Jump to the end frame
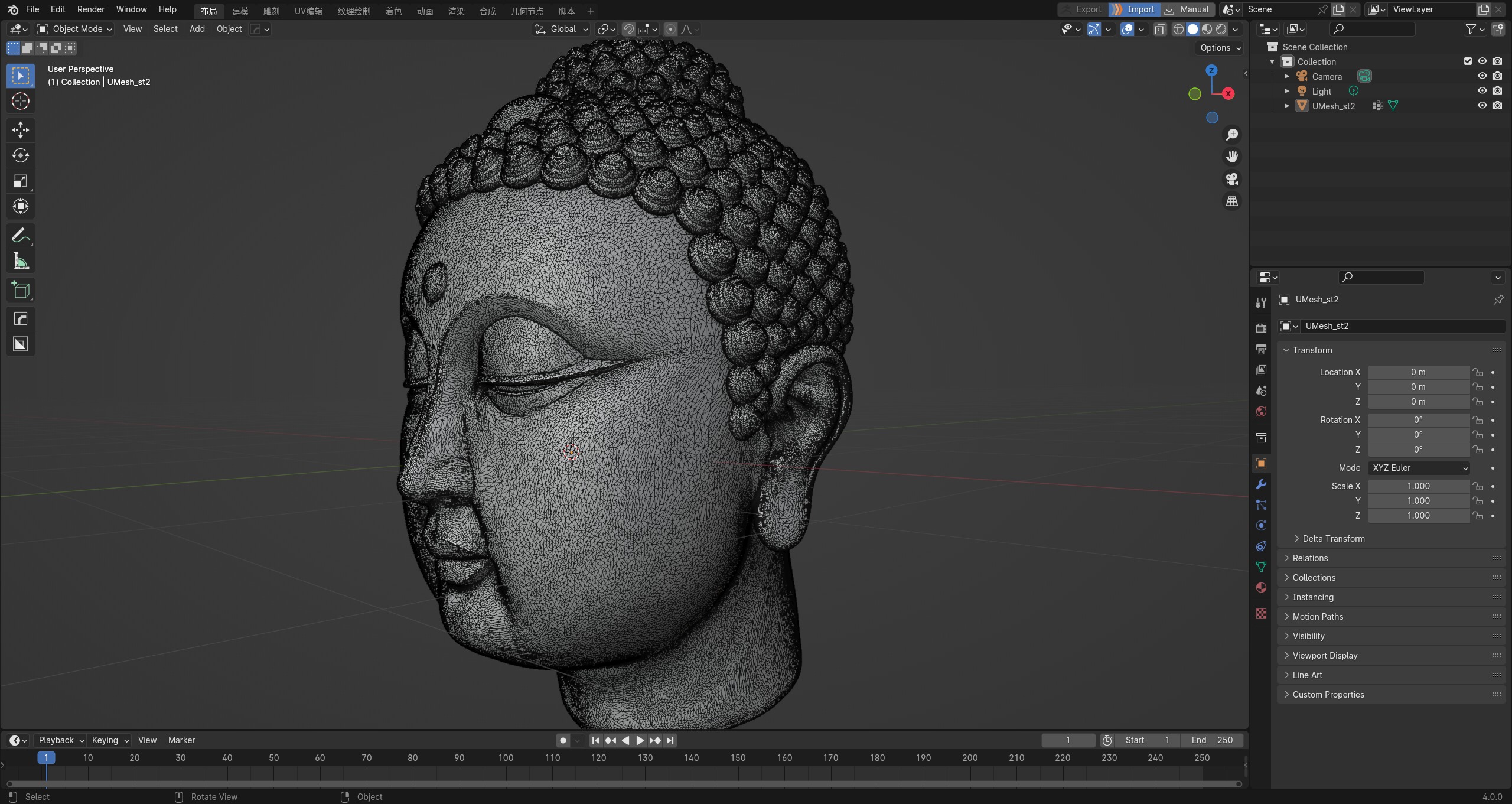The height and width of the screenshot is (804, 1512). pyautogui.click(x=670, y=740)
